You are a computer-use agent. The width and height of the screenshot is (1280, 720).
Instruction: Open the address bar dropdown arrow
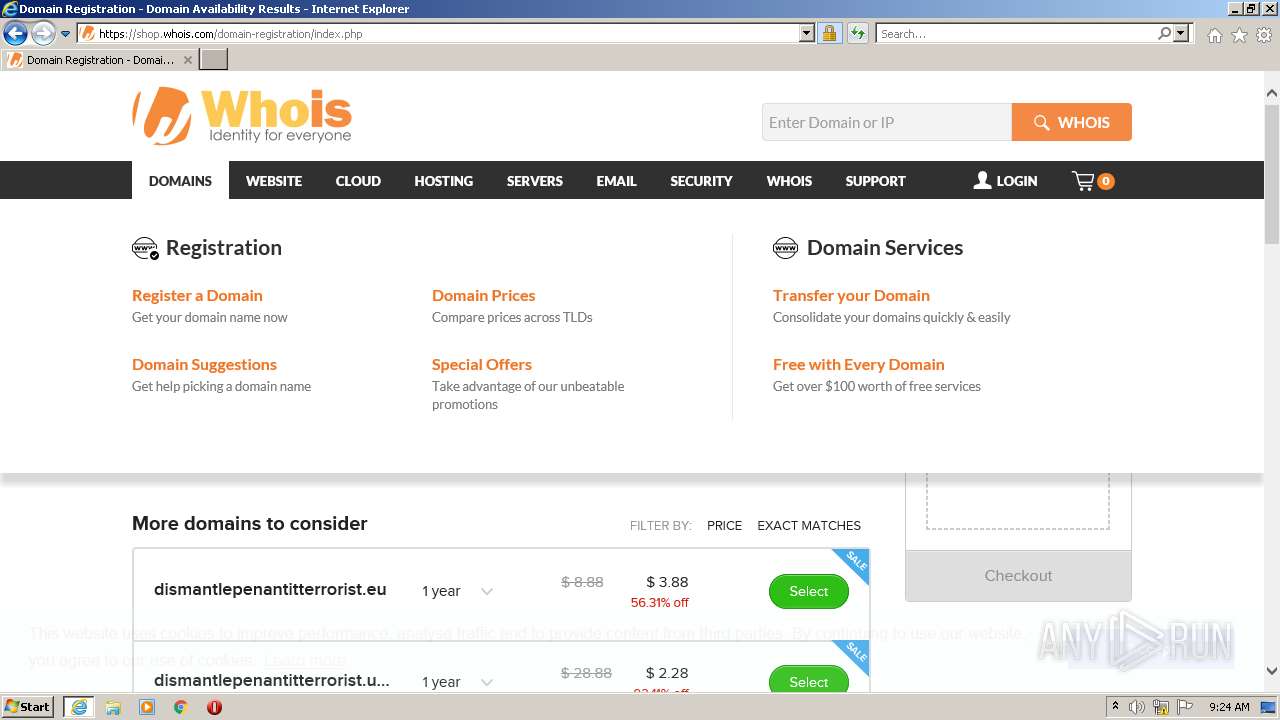[x=806, y=33]
